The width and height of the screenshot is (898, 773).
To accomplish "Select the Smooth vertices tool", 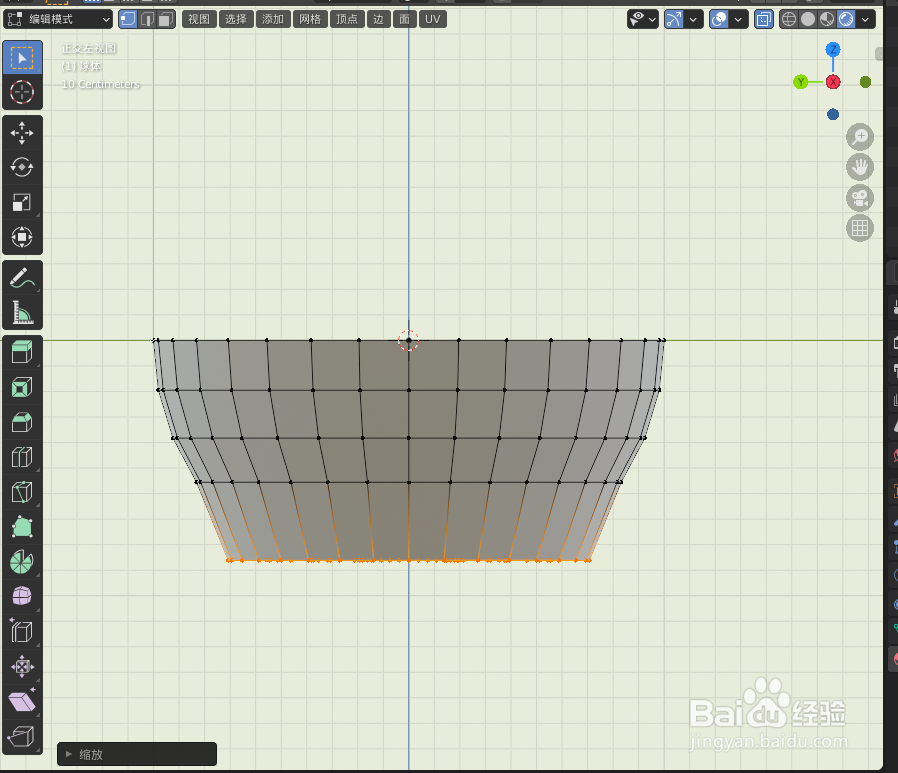I will pos(22,597).
